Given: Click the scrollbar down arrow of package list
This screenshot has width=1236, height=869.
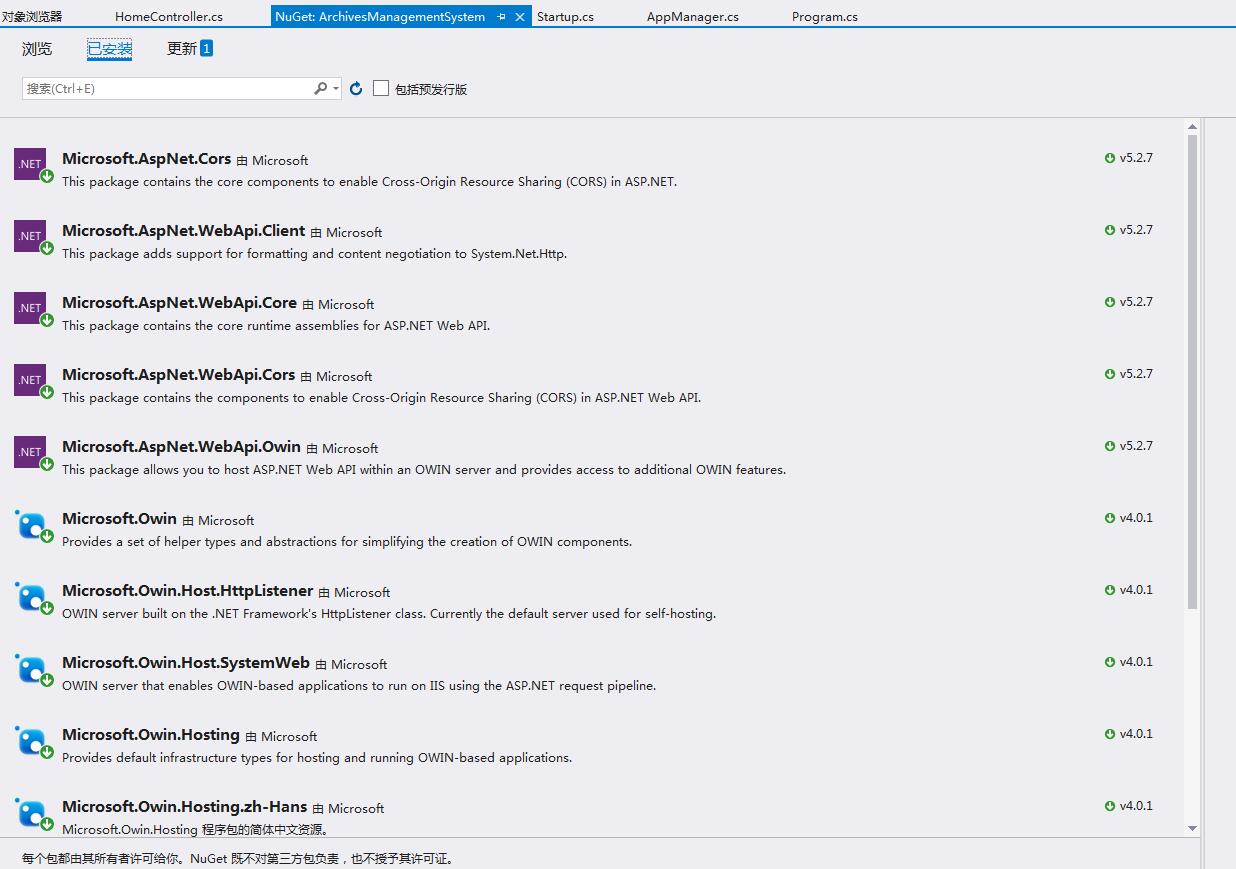Looking at the screenshot, I should (1192, 828).
